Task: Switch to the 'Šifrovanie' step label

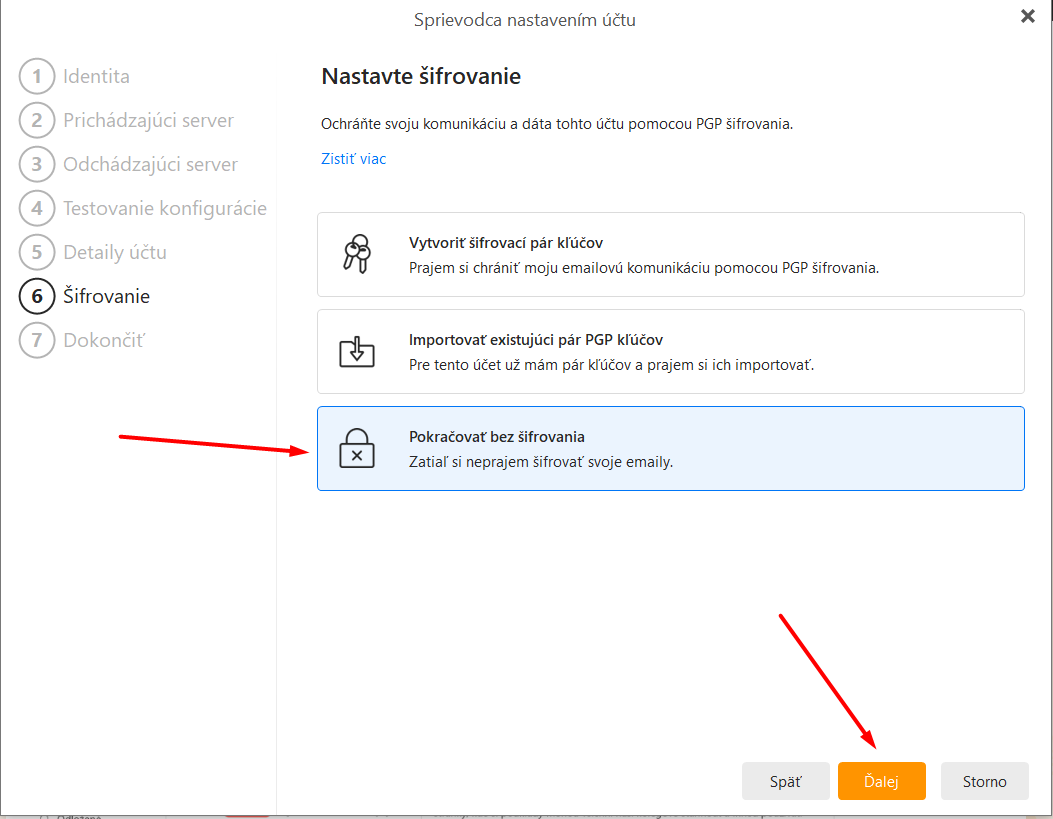Action: 106,297
